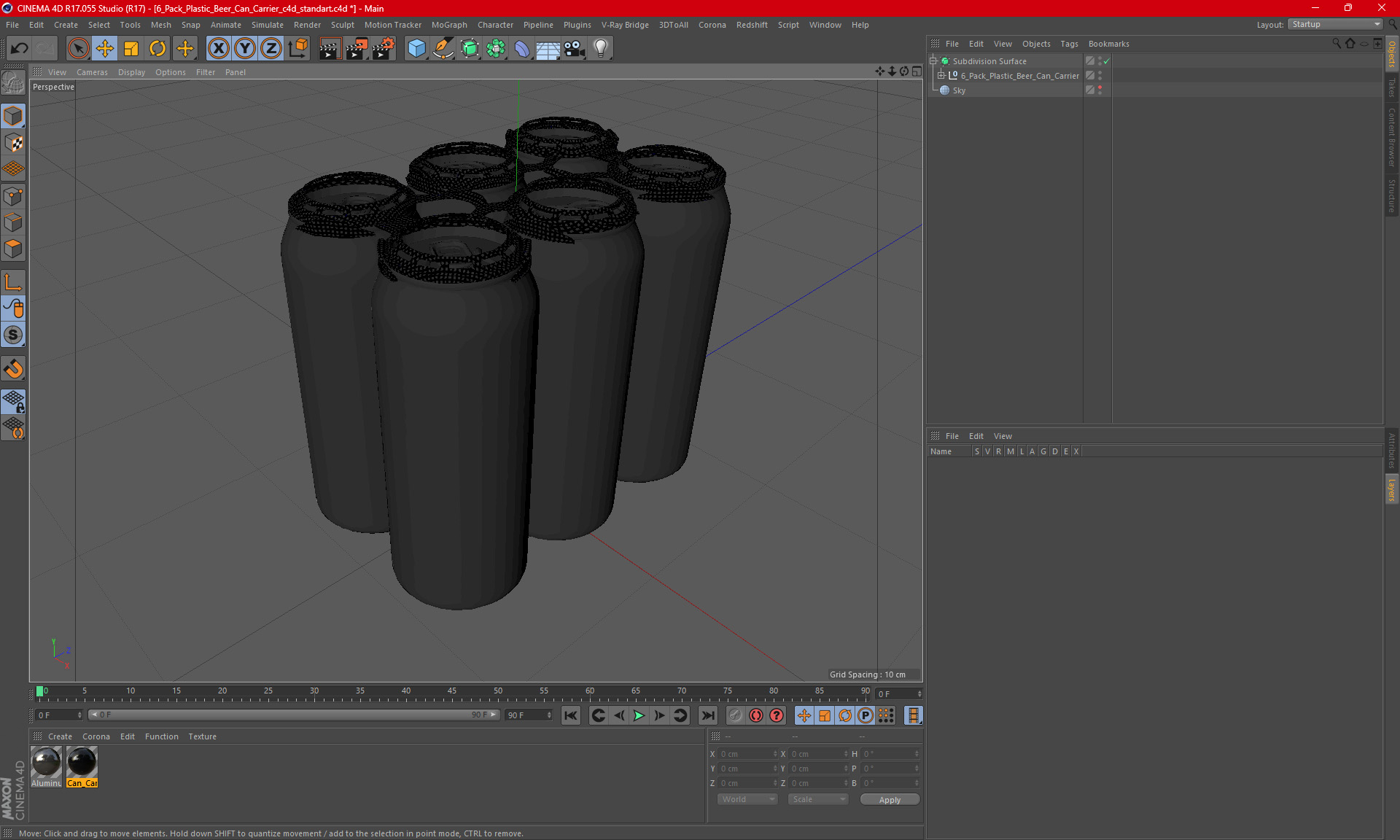Click the Record Active Objects button
Viewport: 1400px width, 840px height.
pos(736,715)
